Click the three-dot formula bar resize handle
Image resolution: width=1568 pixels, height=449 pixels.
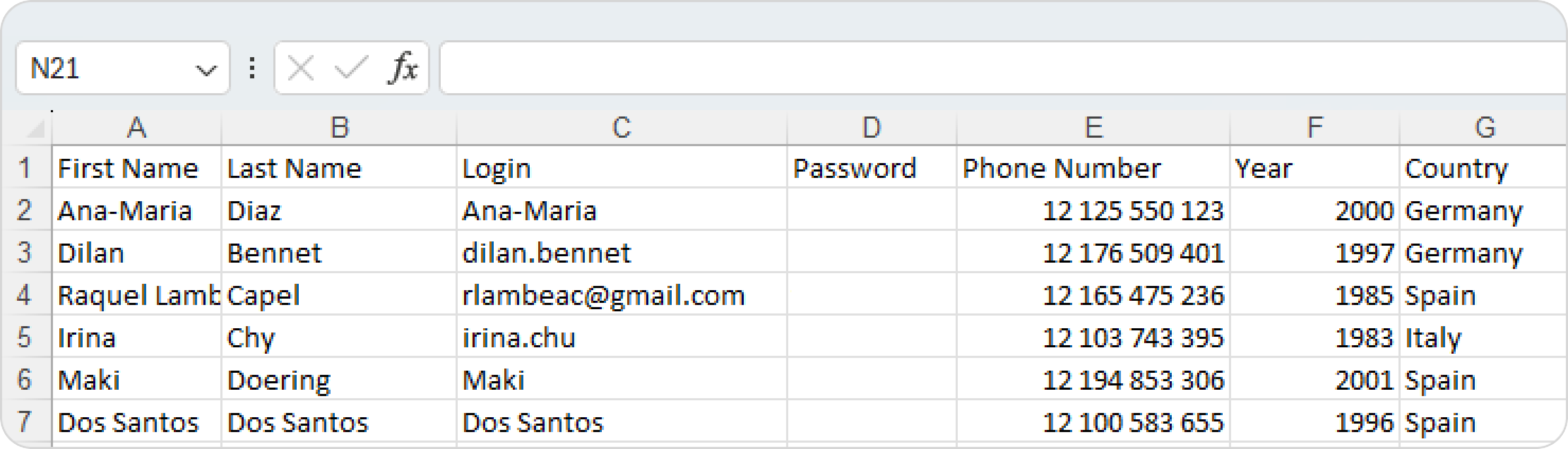[252, 68]
